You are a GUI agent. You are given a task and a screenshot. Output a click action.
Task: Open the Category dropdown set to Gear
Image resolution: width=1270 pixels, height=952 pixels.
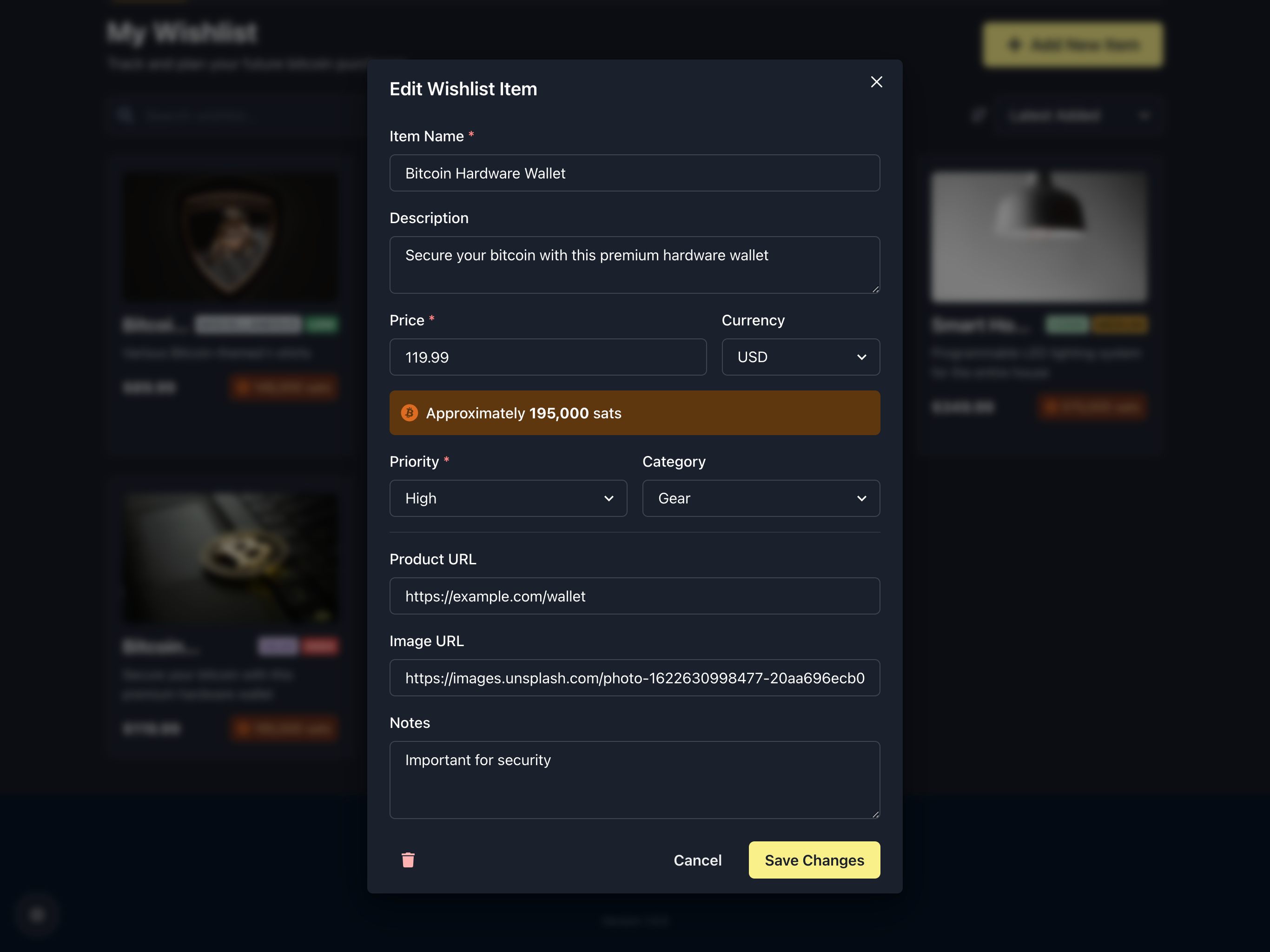[761, 498]
